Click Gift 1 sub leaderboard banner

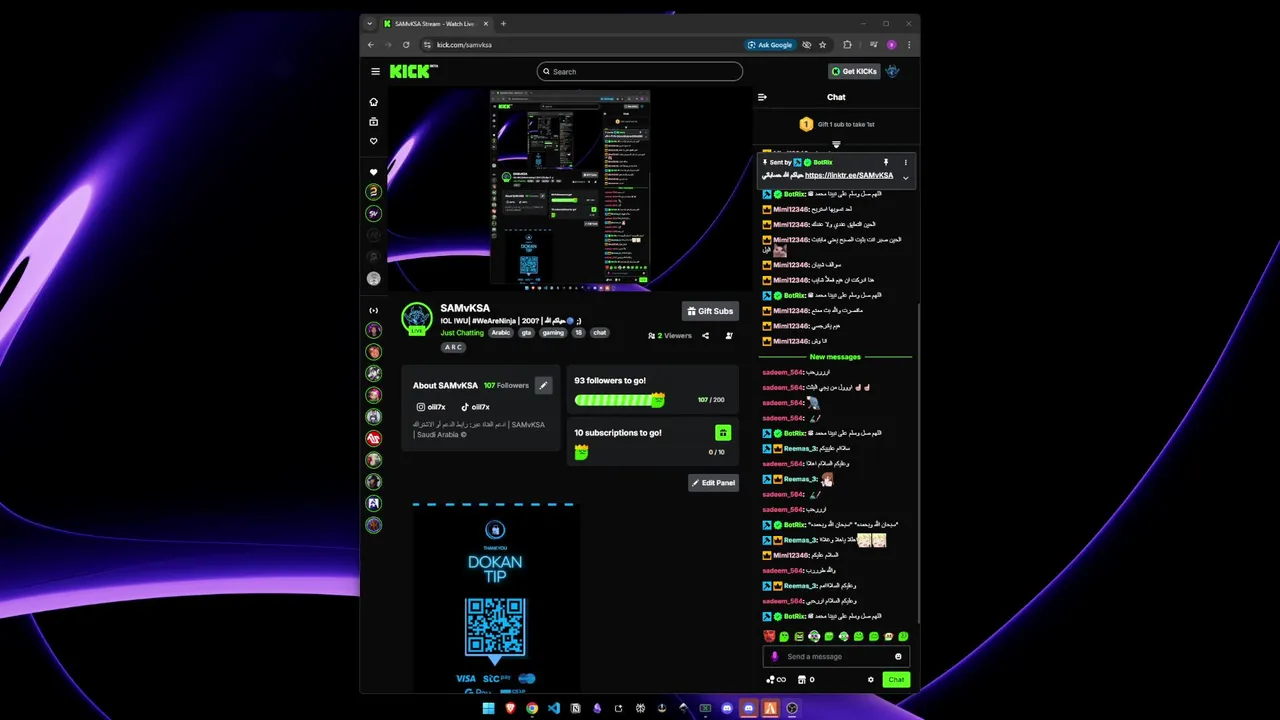click(836, 124)
